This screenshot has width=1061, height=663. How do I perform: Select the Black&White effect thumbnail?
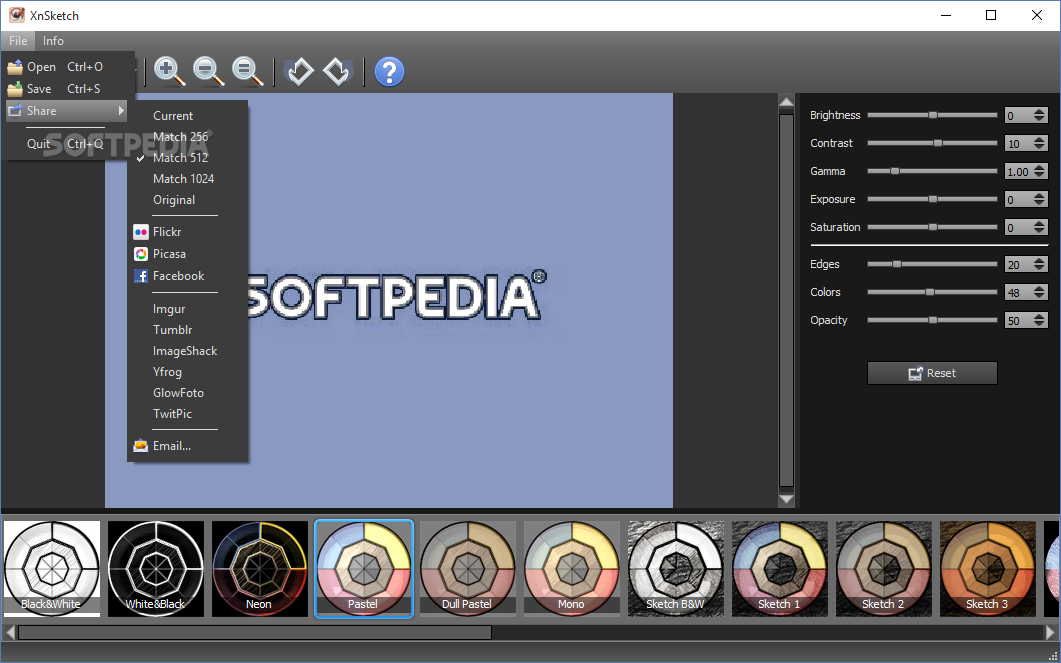51,568
